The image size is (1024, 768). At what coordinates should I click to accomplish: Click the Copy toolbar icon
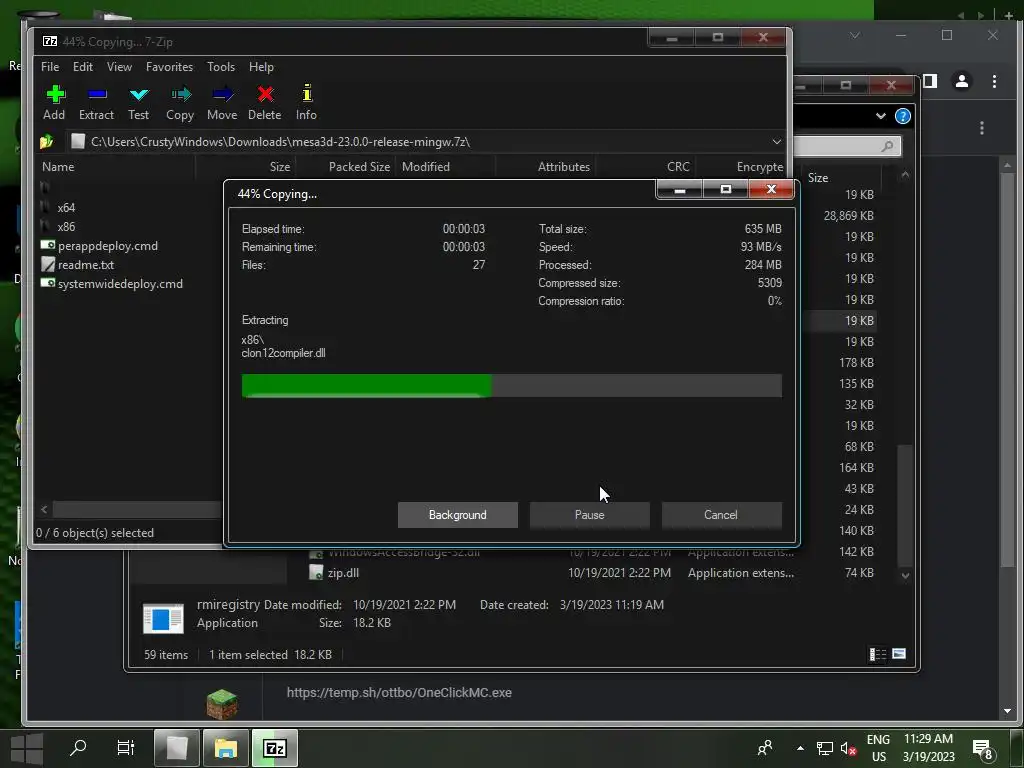coord(180,95)
